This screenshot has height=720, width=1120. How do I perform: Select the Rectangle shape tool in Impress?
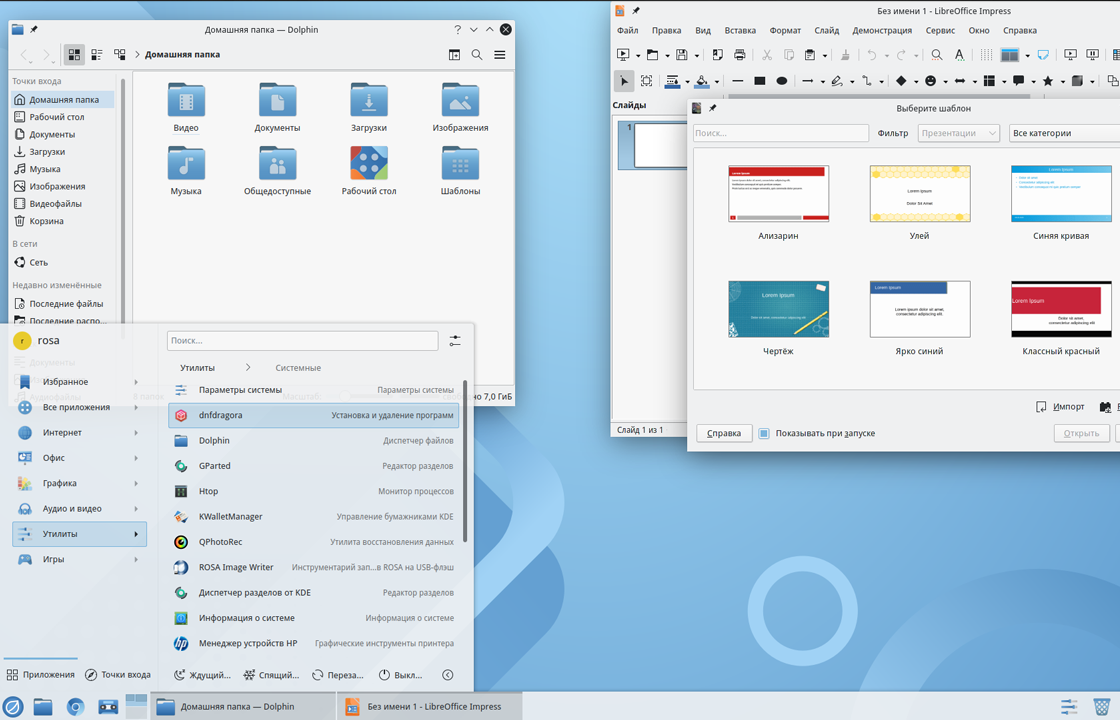[x=759, y=81]
